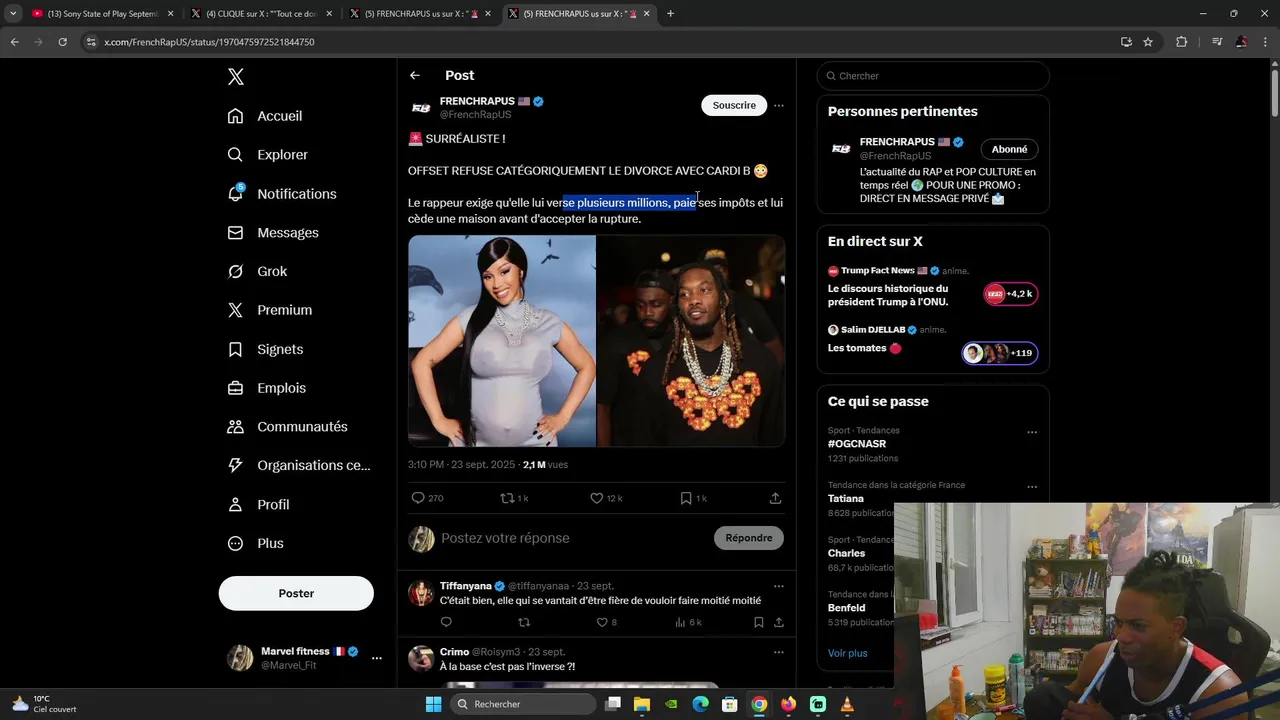Viewport: 1280px width, 720px height.
Task: Reply to Tiffanyana's comment
Action: coord(446,622)
